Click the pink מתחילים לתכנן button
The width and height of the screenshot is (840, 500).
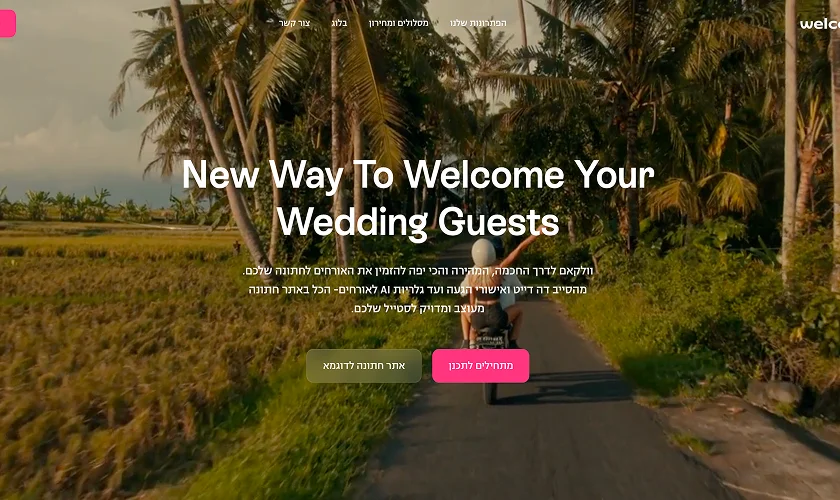[x=481, y=365]
